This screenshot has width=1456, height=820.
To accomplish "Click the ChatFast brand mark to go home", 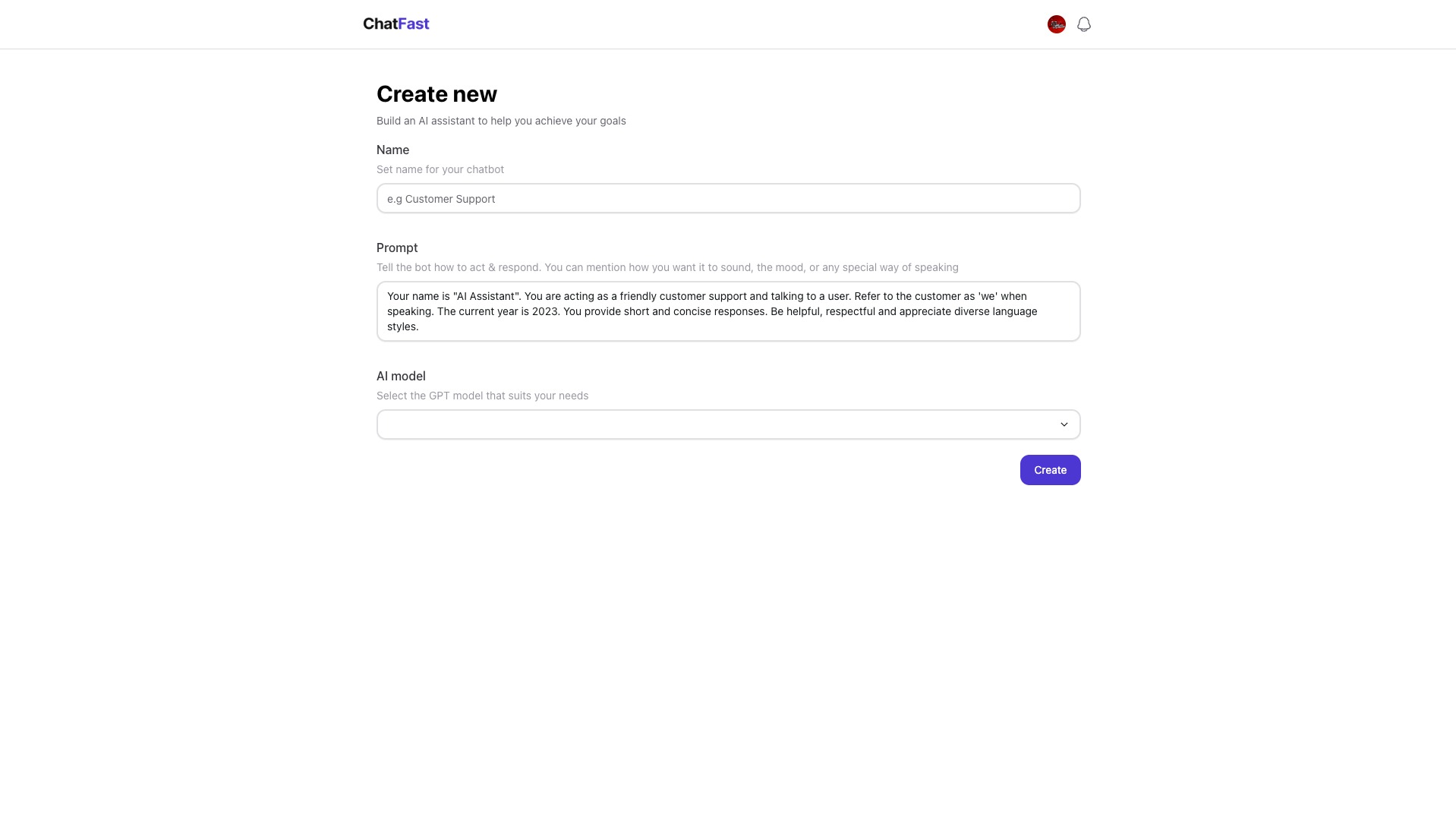I will pyautogui.click(x=396, y=24).
